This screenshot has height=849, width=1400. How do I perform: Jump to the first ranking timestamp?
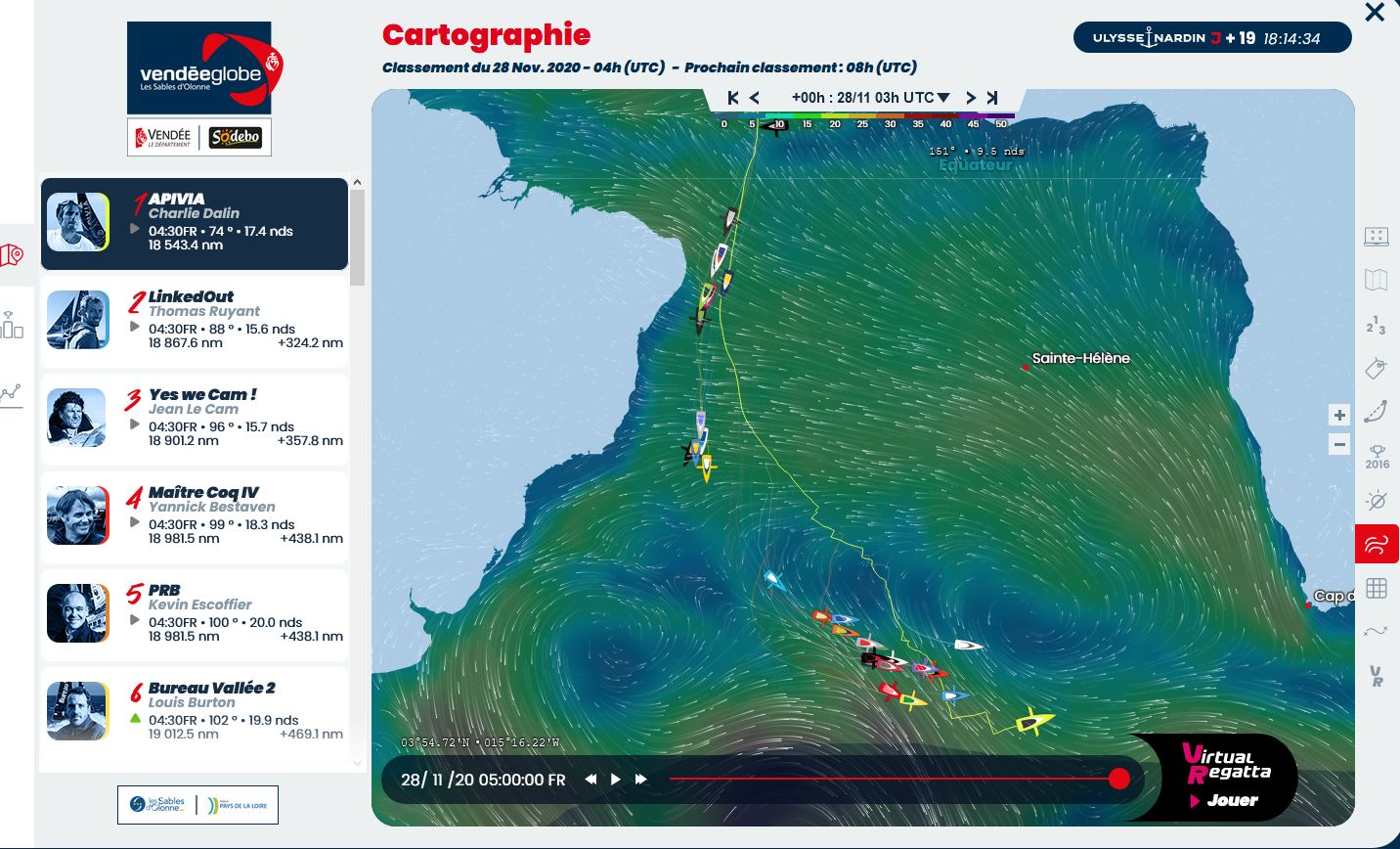733,98
